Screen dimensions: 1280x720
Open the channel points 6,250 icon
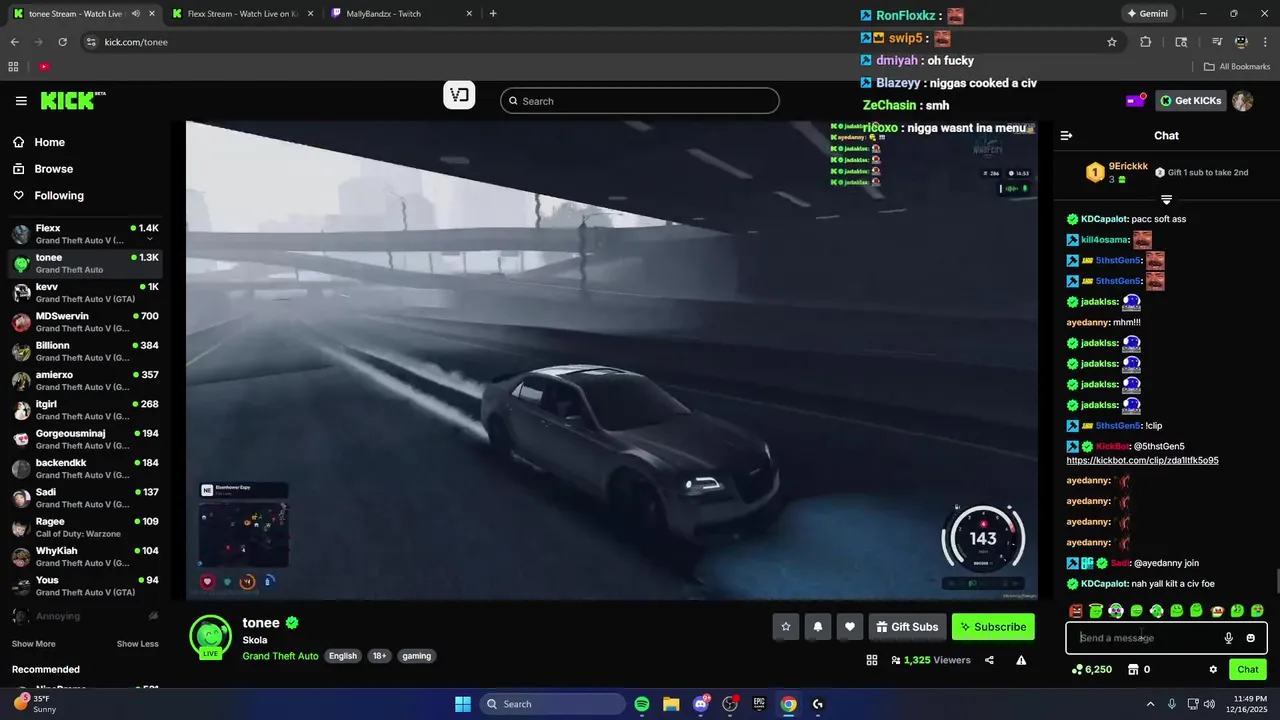(1092, 670)
